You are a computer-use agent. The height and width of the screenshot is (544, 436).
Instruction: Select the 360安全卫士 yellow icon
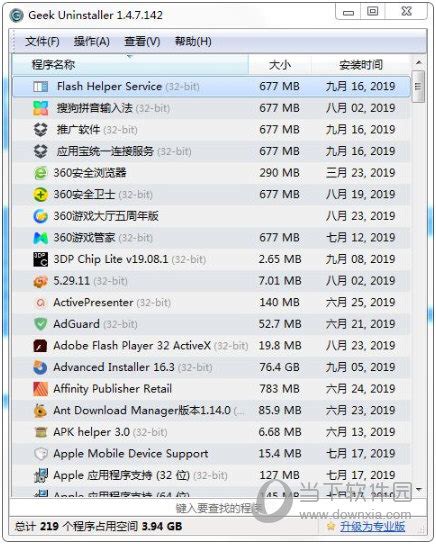(40, 194)
